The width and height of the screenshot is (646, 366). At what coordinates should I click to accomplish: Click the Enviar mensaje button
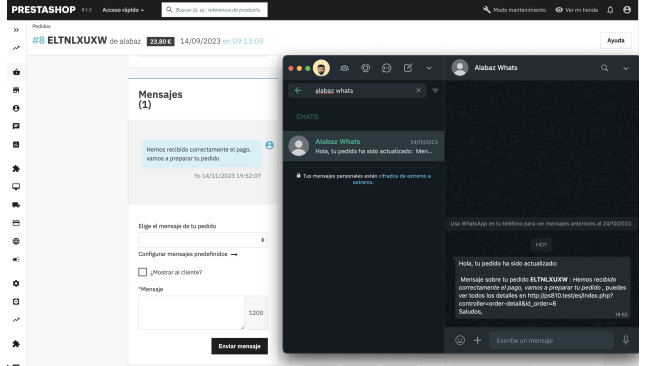click(x=239, y=346)
